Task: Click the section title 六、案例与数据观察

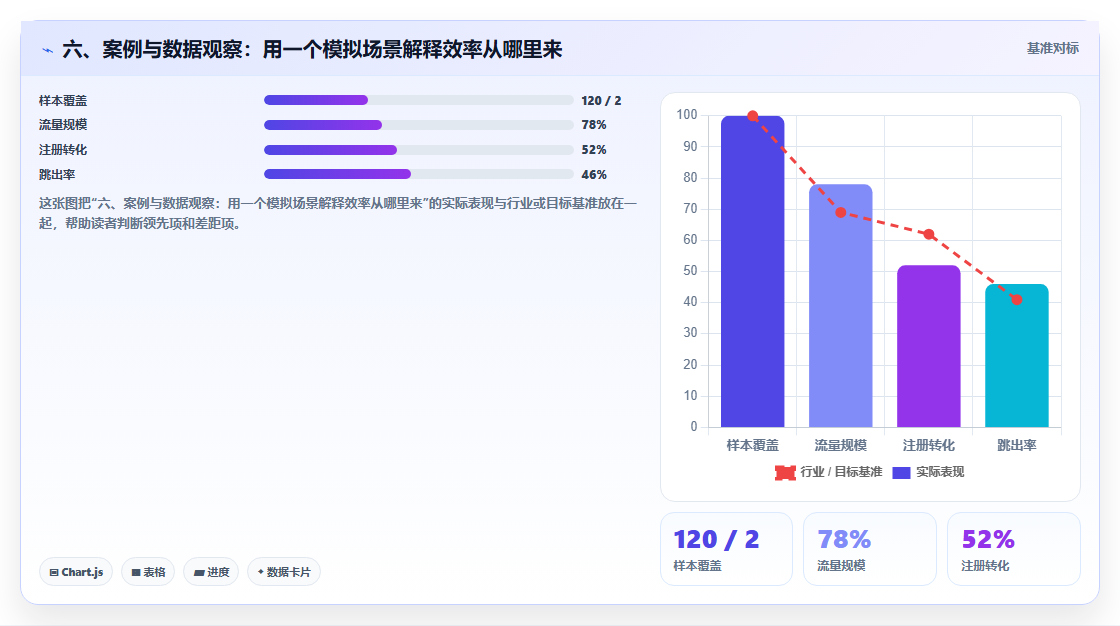Action: pyautogui.click(x=312, y=49)
